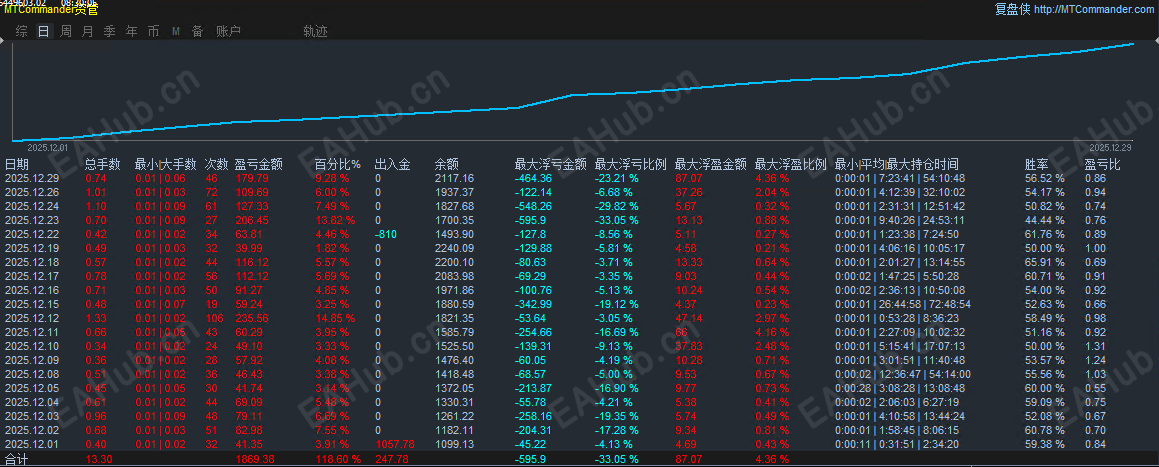The height and width of the screenshot is (467, 1159).
Task: Click the 总手数 column header
Action: [x=102, y=164]
